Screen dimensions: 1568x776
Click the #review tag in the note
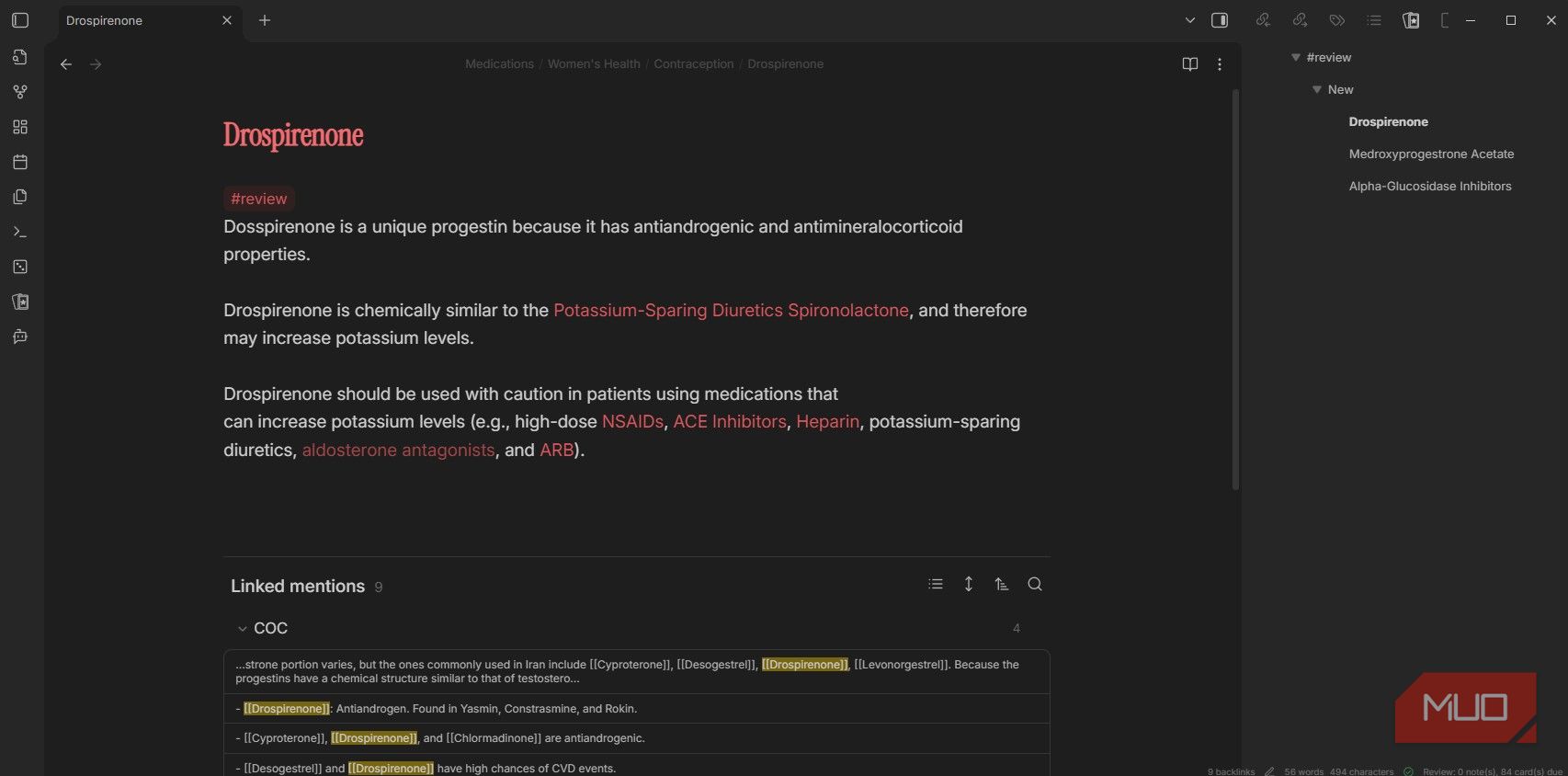click(x=259, y=199)
